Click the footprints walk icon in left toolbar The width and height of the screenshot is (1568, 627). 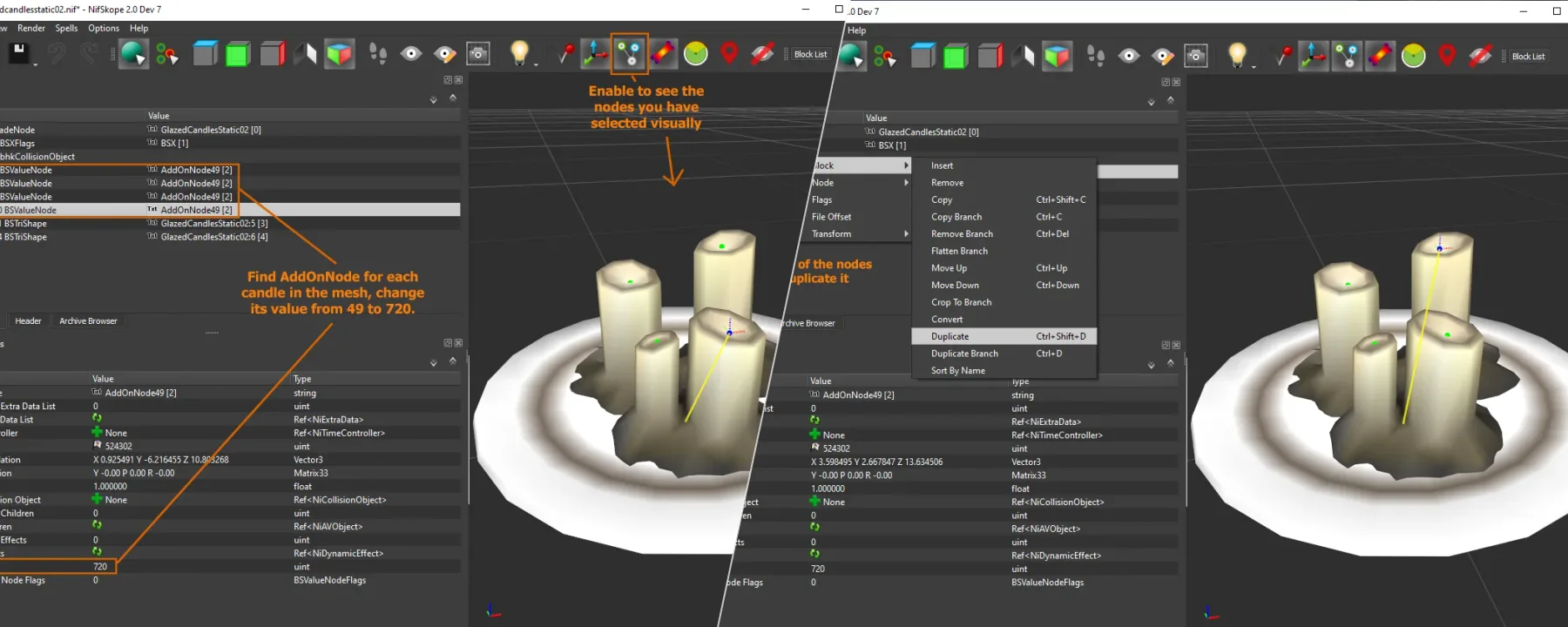[378, 54]
